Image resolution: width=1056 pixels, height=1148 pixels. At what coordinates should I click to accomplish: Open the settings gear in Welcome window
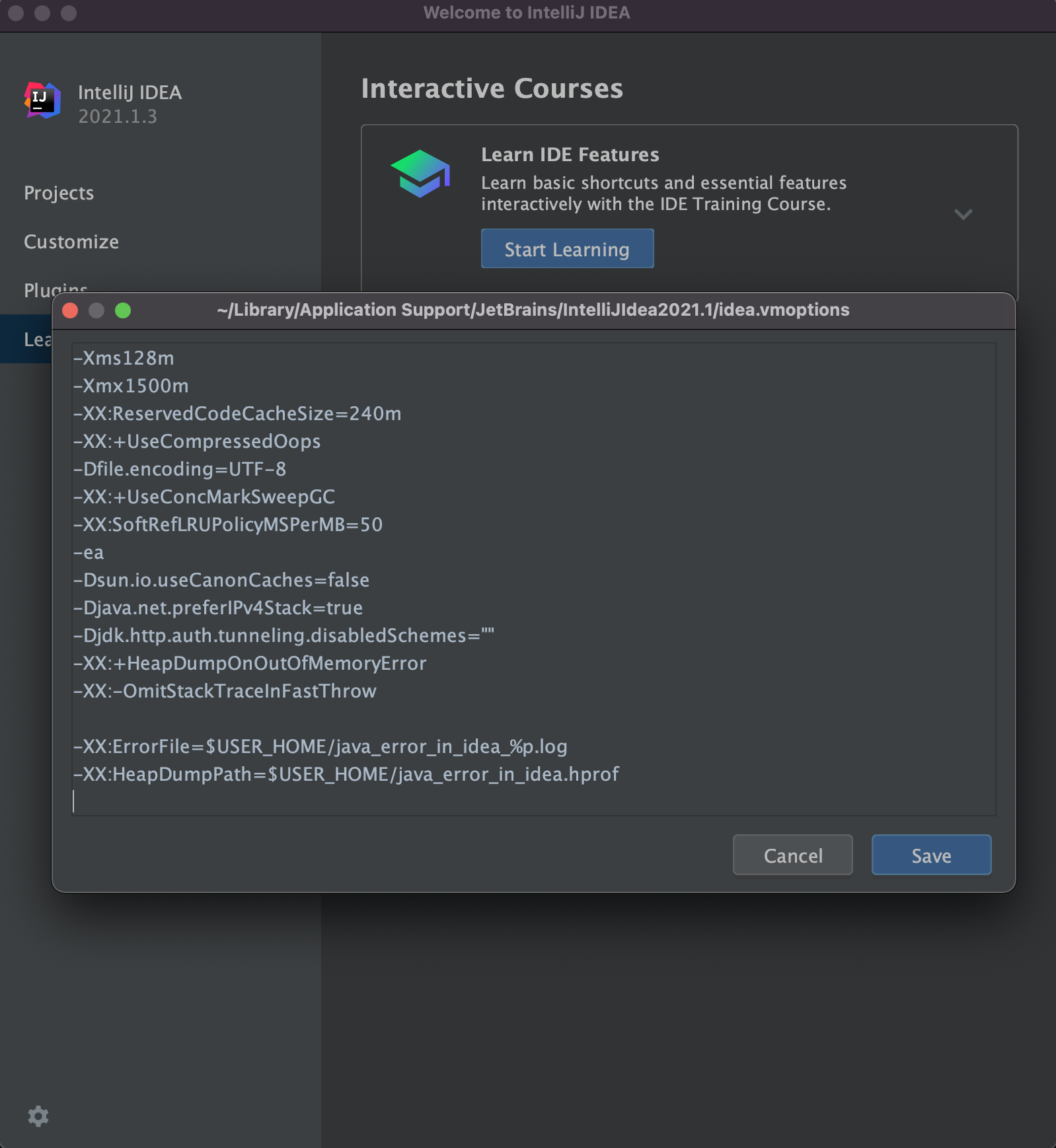38,1116
